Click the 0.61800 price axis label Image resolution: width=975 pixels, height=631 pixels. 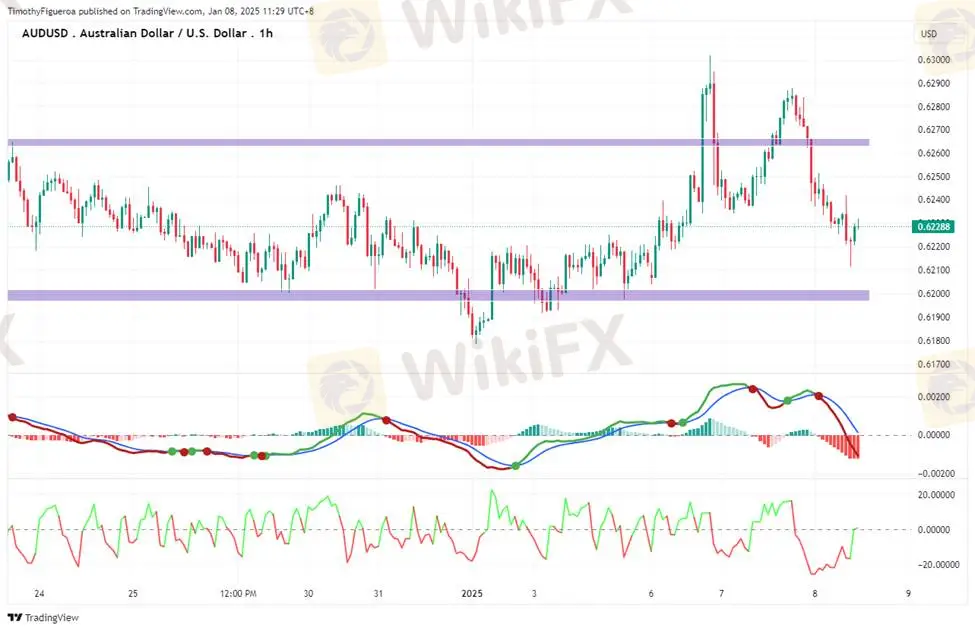coord(934,341)
